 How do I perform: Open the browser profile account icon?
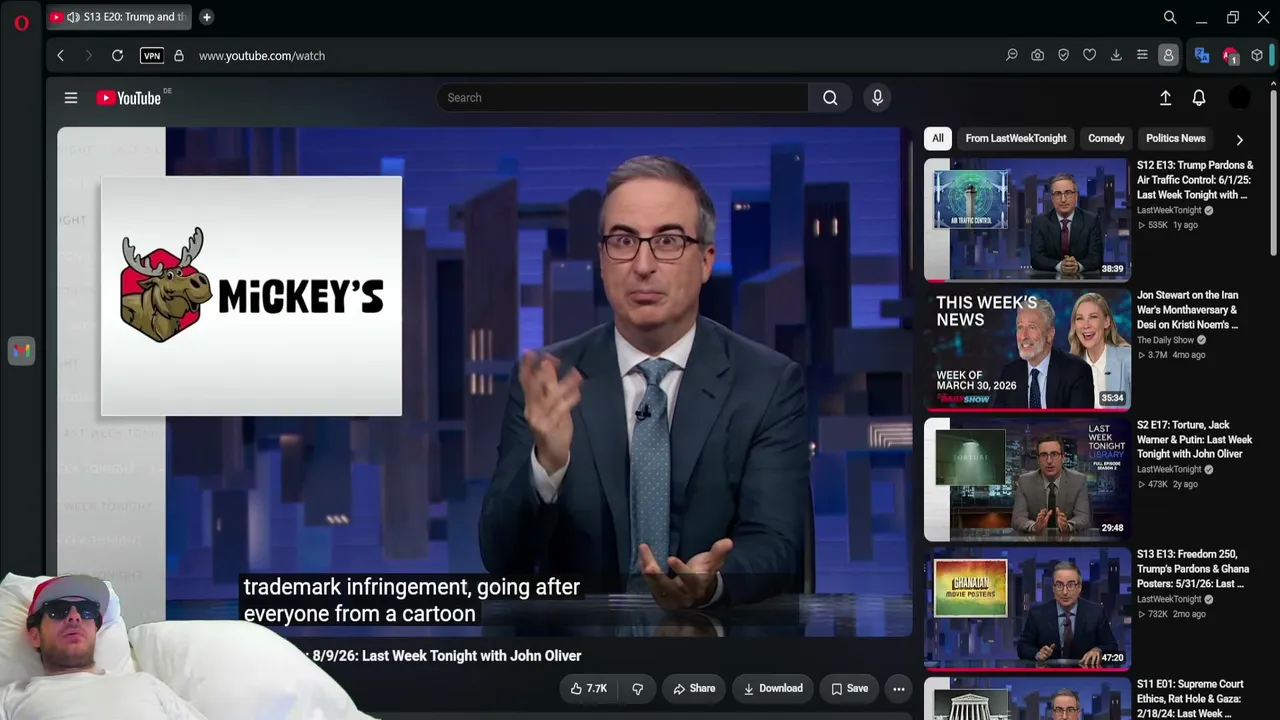point(1168,56)
